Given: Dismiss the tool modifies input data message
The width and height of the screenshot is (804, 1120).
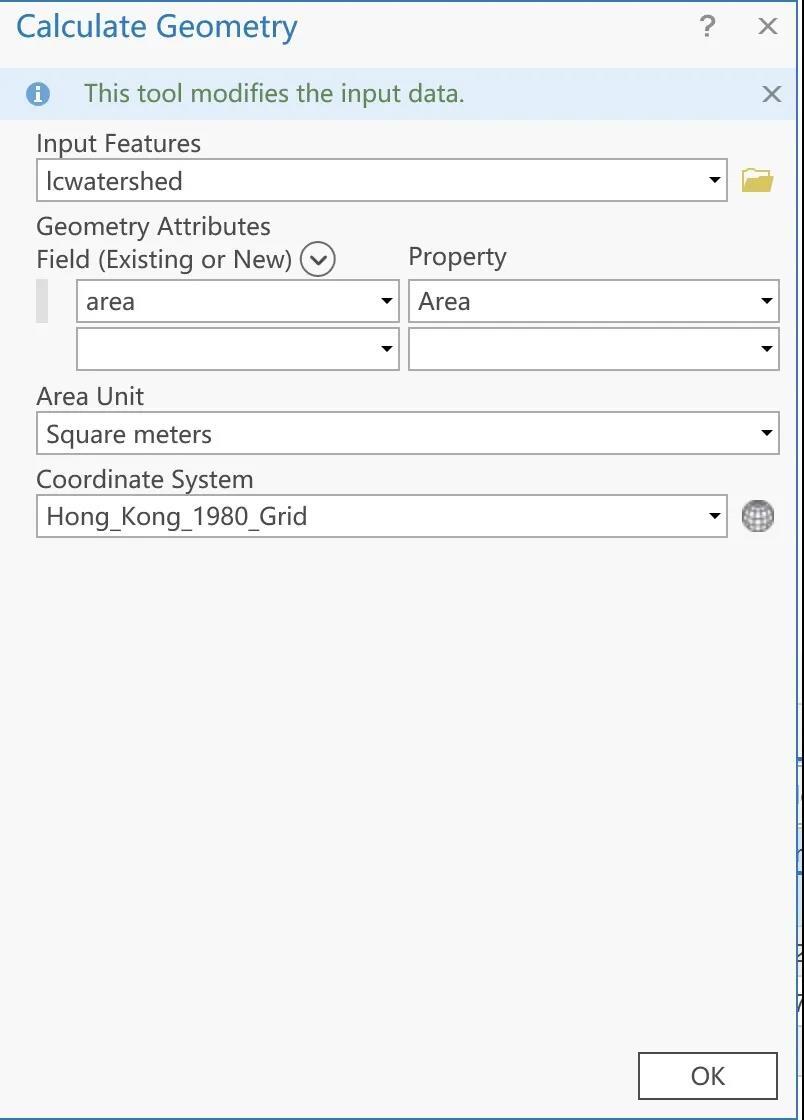Looking at the screenshot, I should pyautogui.click(x=771, y=94).
